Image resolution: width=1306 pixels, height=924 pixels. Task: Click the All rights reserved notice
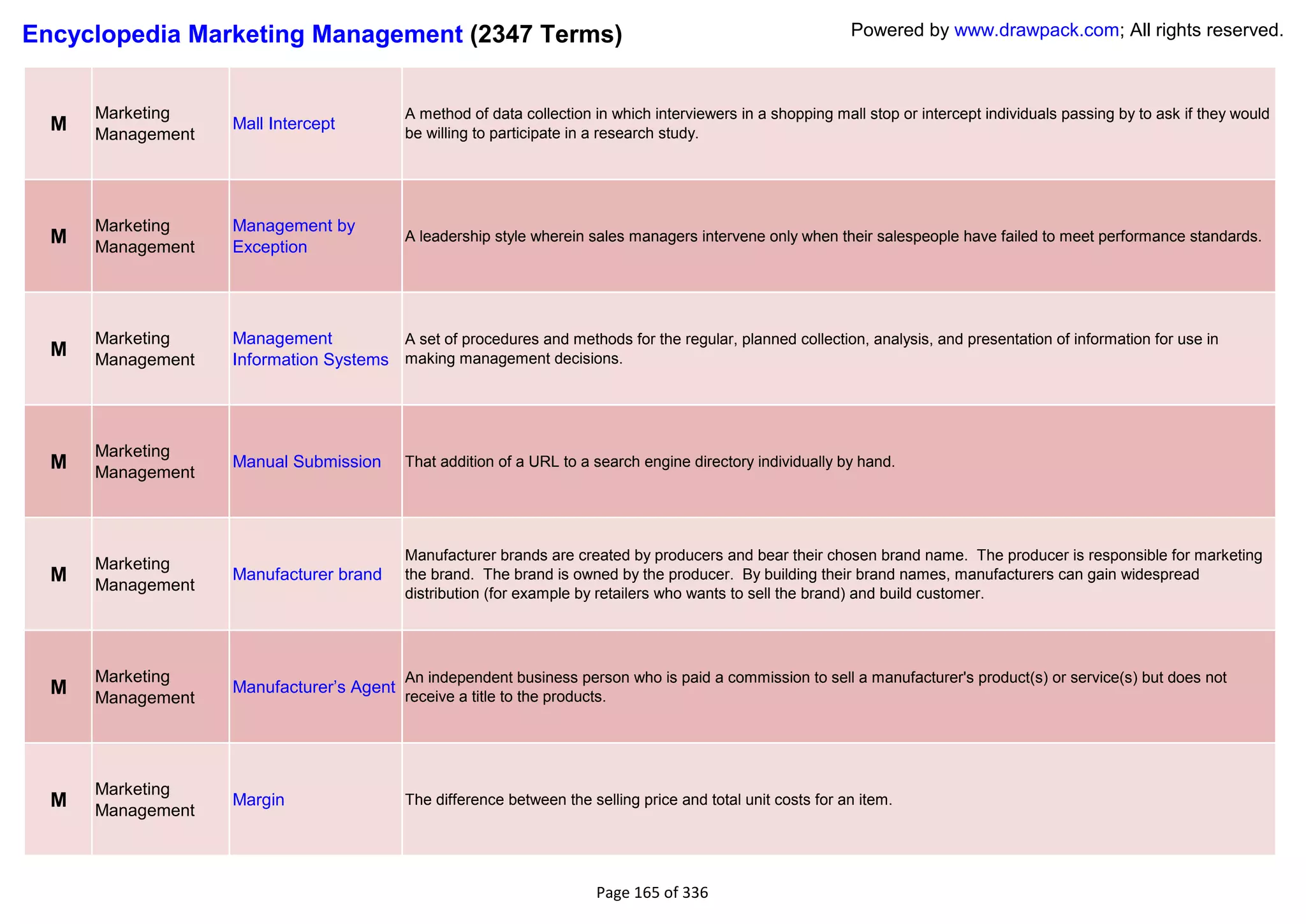[1207, 30]
